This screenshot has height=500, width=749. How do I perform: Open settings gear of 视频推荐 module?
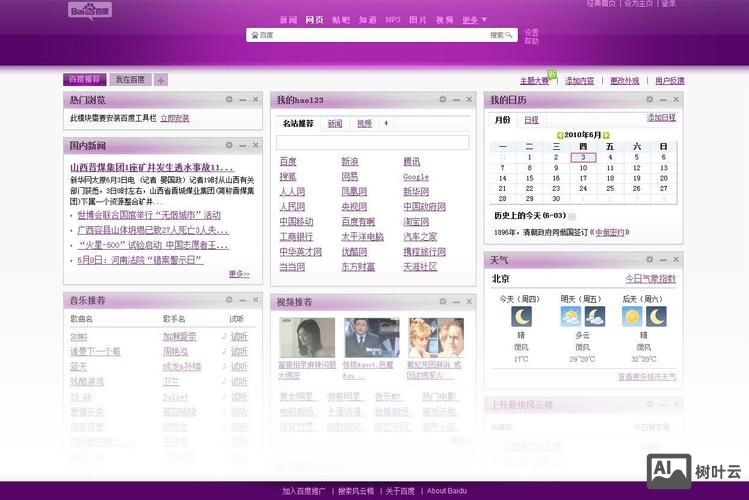443,301
